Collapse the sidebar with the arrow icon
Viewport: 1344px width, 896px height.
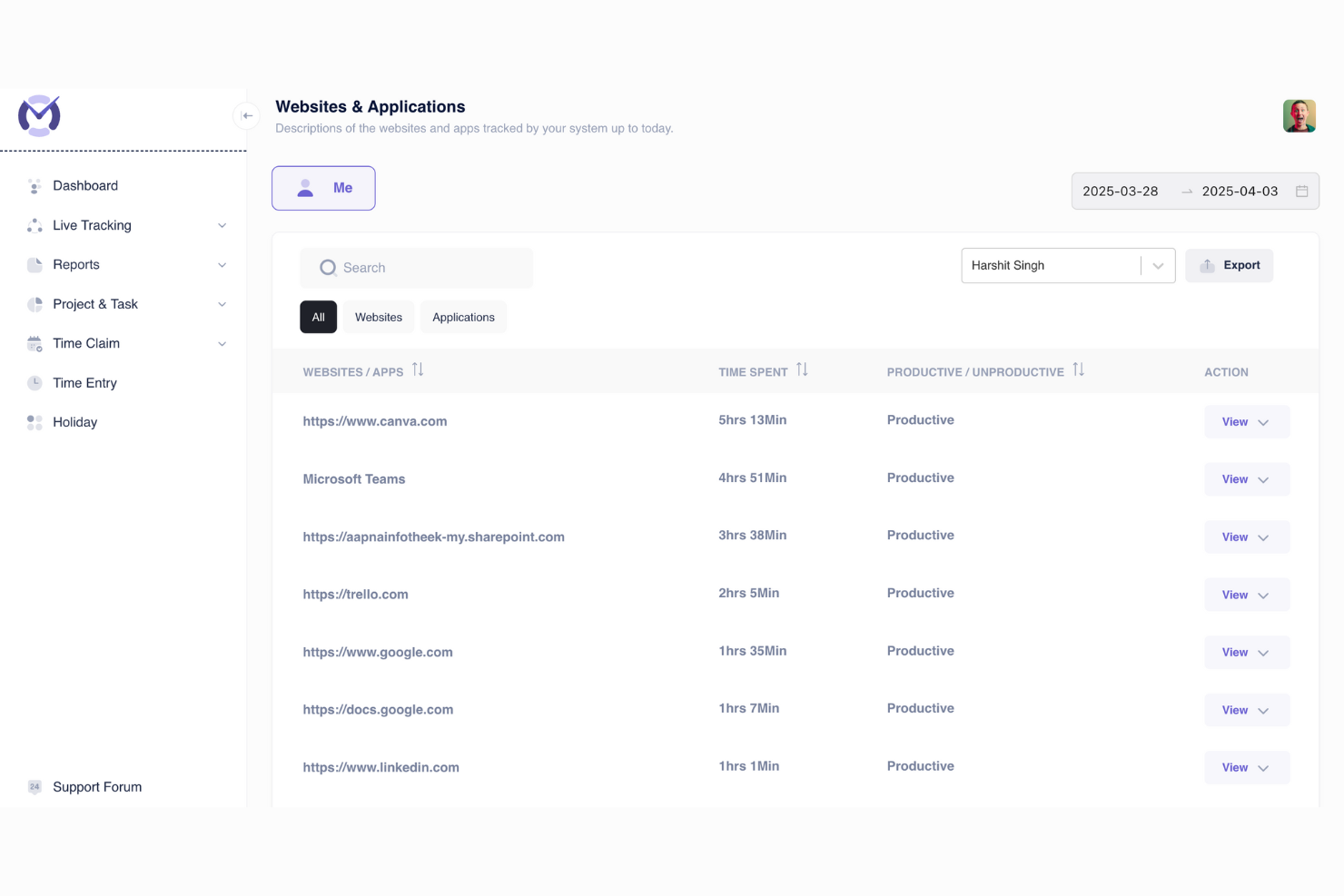pos(246,115)
